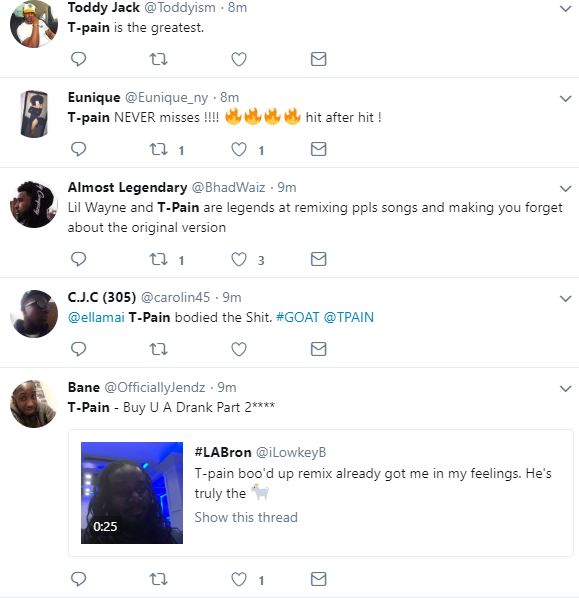The image size is (579, 598).
Task: Open the @ellamai mention link
Action: [x=96, y=317]
